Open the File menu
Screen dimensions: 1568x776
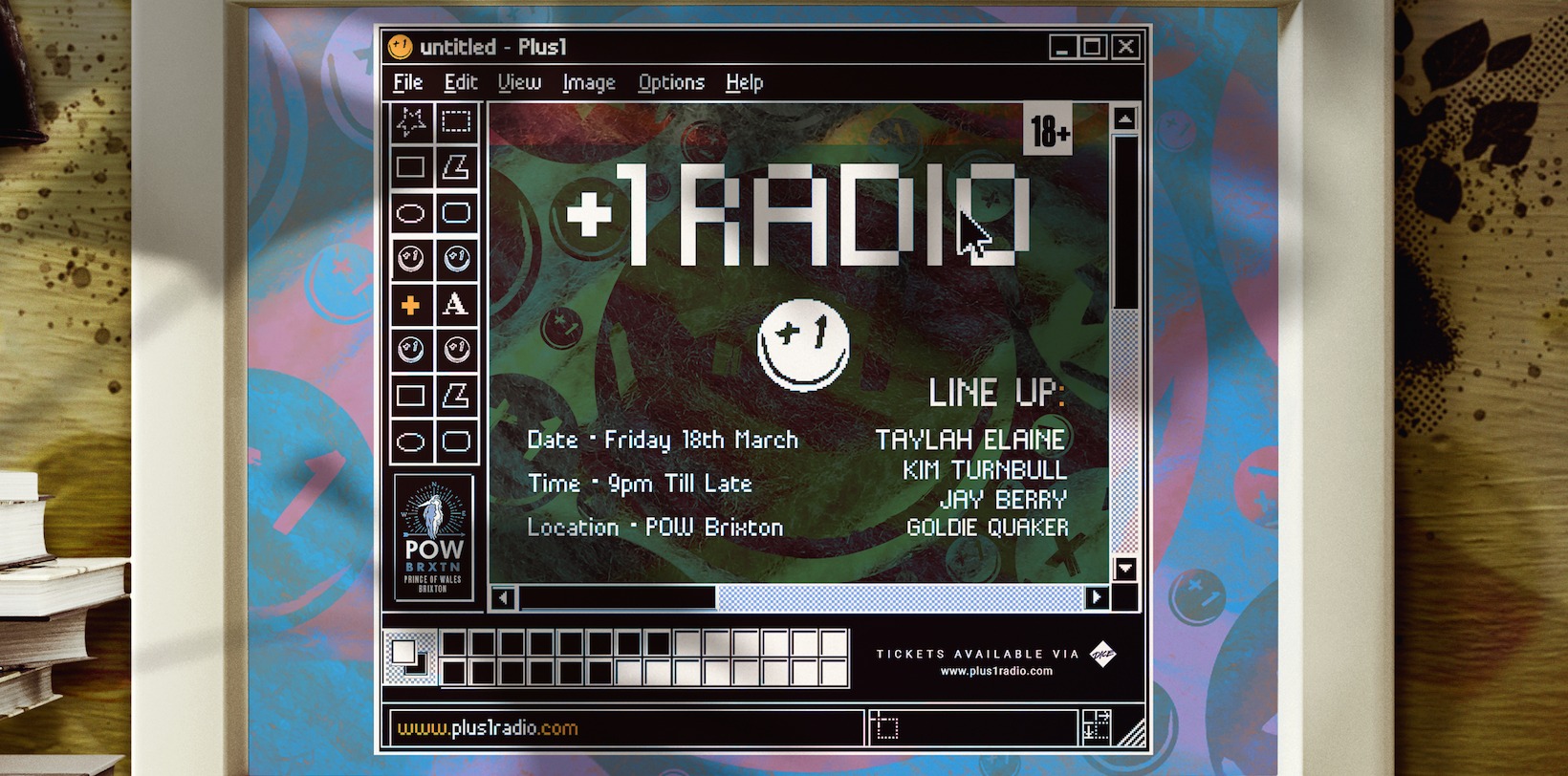click(407, 83)
